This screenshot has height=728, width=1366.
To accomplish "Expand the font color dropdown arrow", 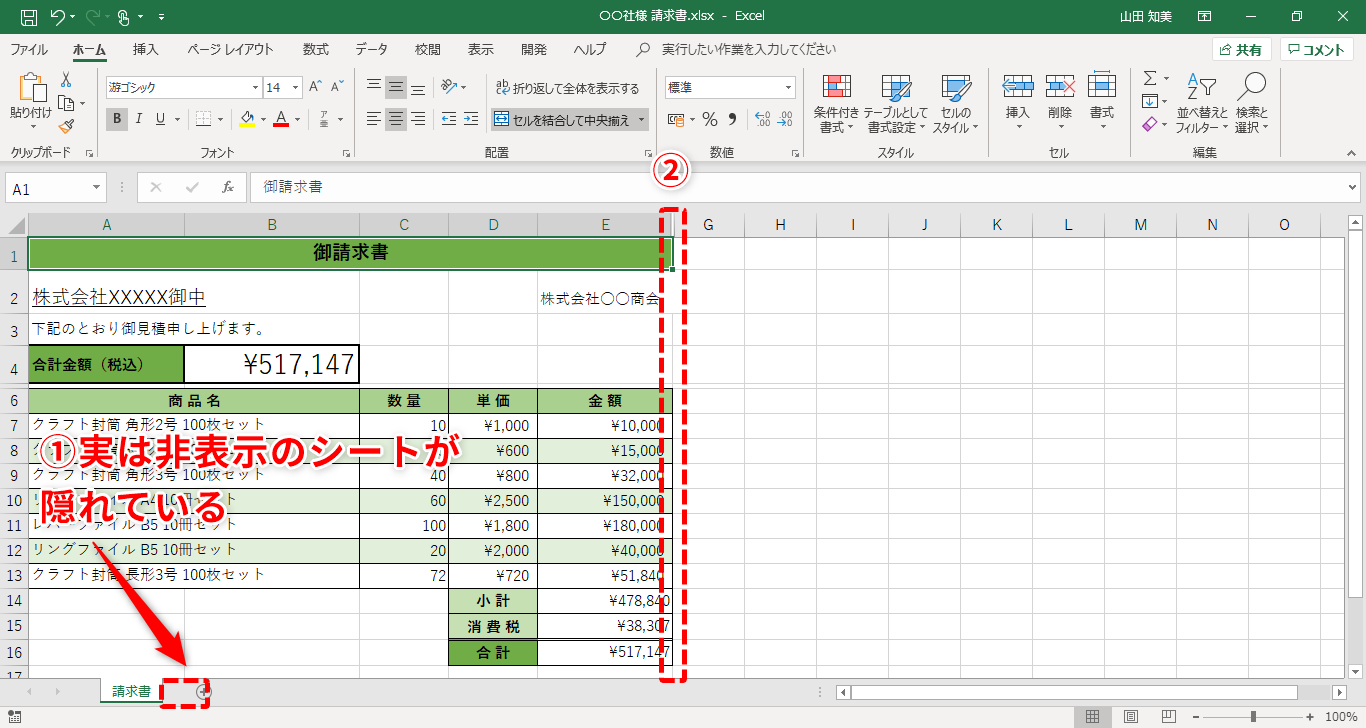I will tap(298, 119).
